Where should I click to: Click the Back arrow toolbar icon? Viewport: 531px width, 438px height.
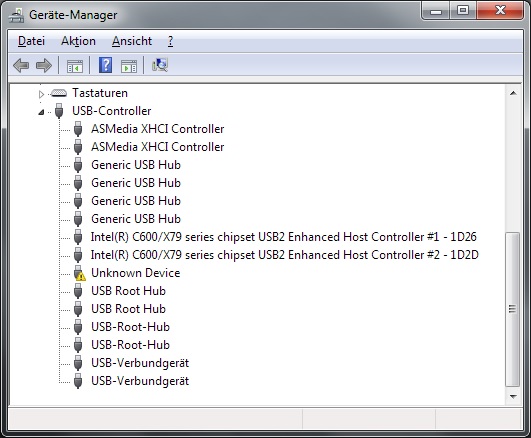point(21,65)
